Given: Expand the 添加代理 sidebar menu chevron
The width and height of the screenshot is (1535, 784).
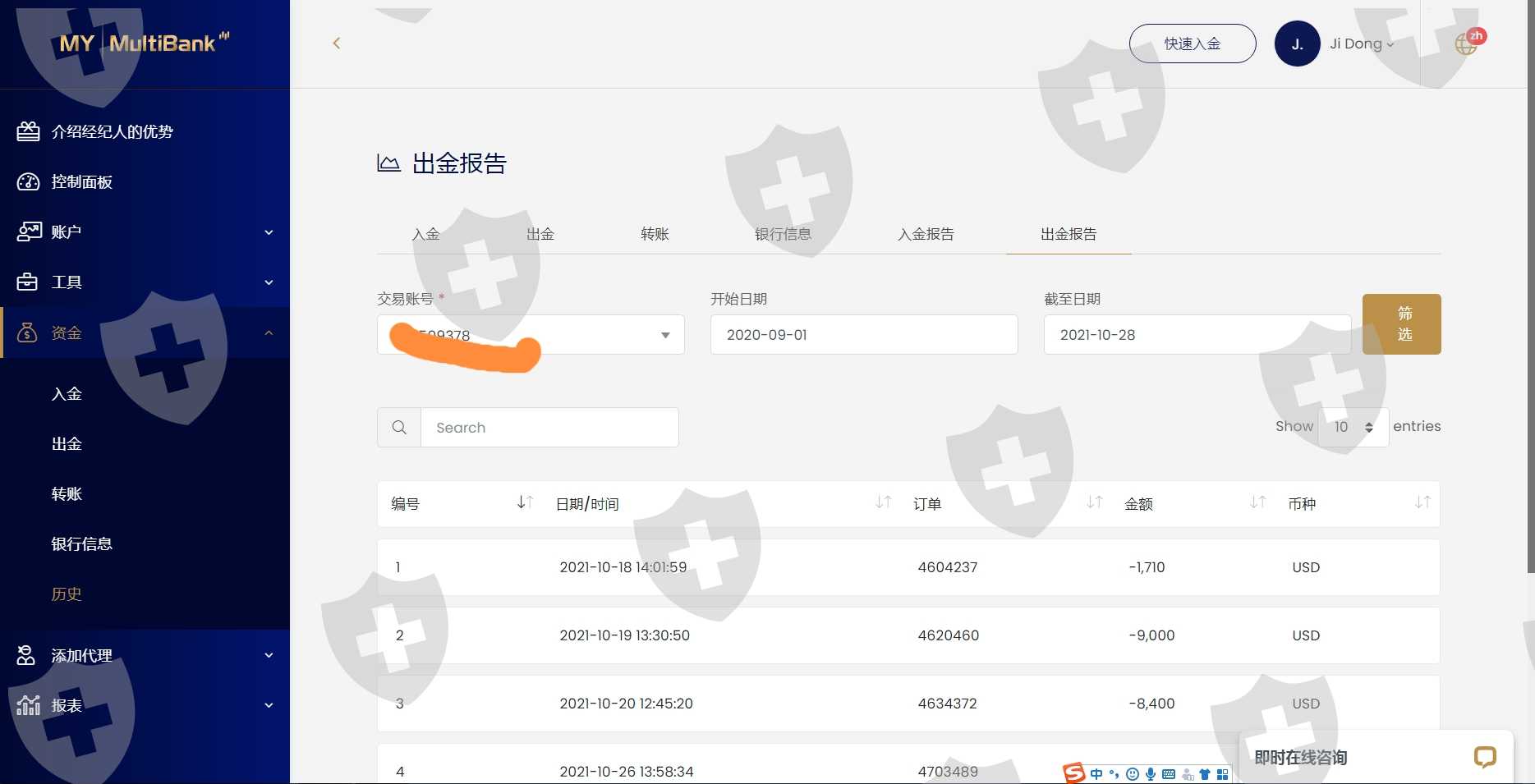Looking at the screenshot, I should click(269, 655).
